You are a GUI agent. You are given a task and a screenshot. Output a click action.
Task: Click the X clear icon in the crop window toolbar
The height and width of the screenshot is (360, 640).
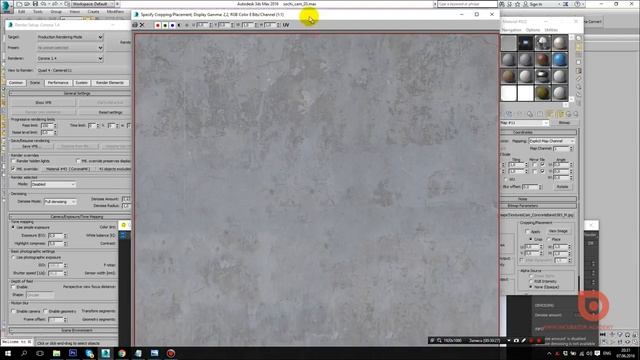[142, 25]
